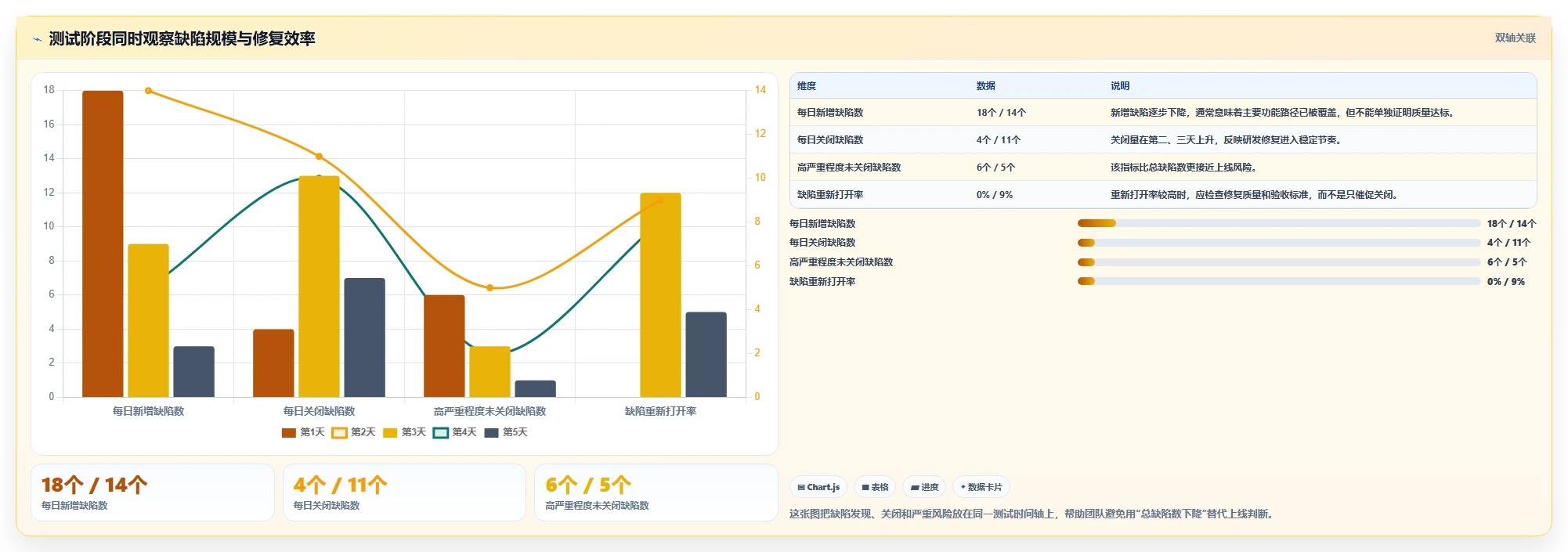Click the 每日关闭缺陷数 progress bar
The height and width of the screenshot is (552, 1568).
pyautogui.click(x=1278, y=243)
